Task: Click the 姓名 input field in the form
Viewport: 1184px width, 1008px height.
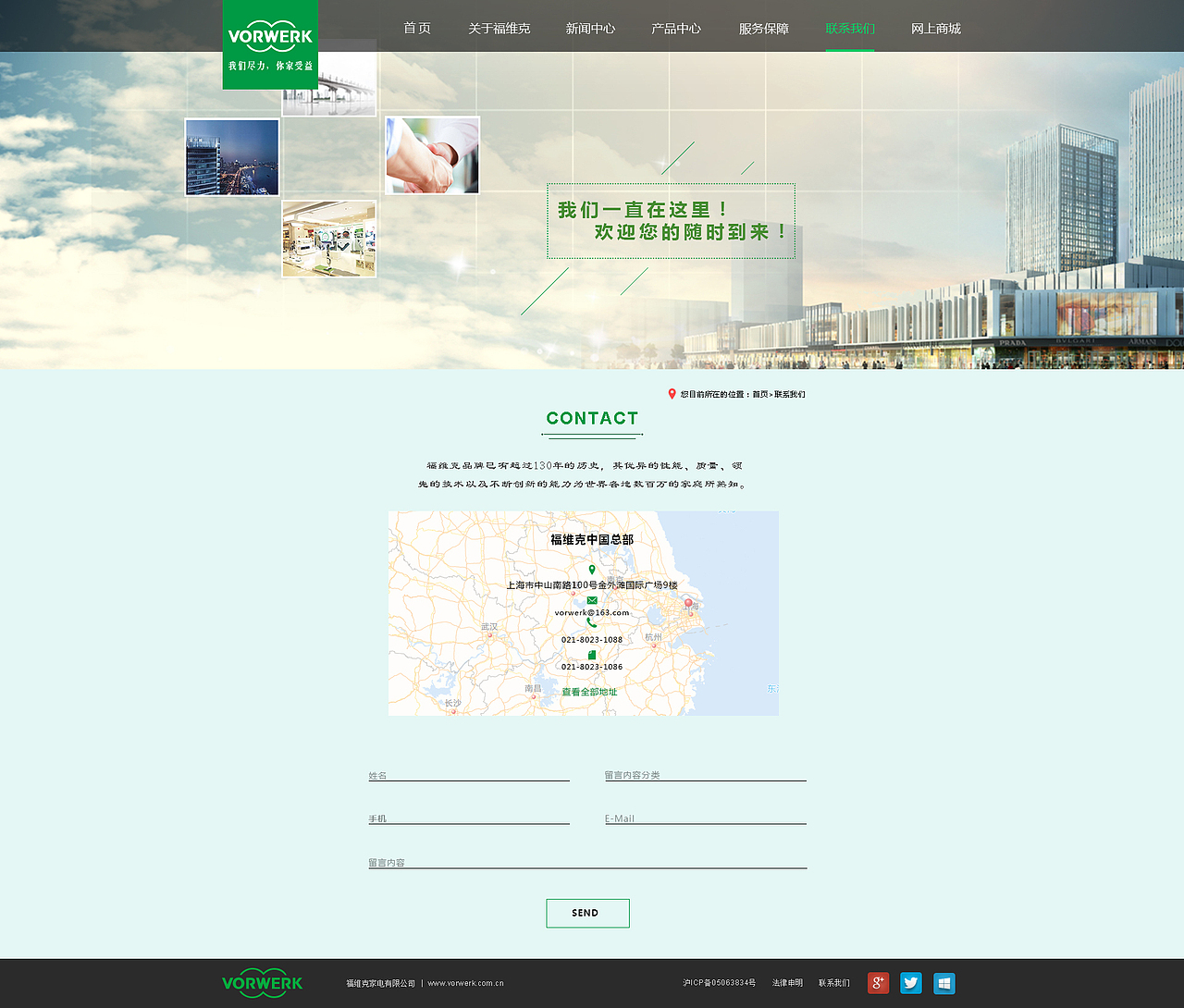Action: click(x=467, y=775)
